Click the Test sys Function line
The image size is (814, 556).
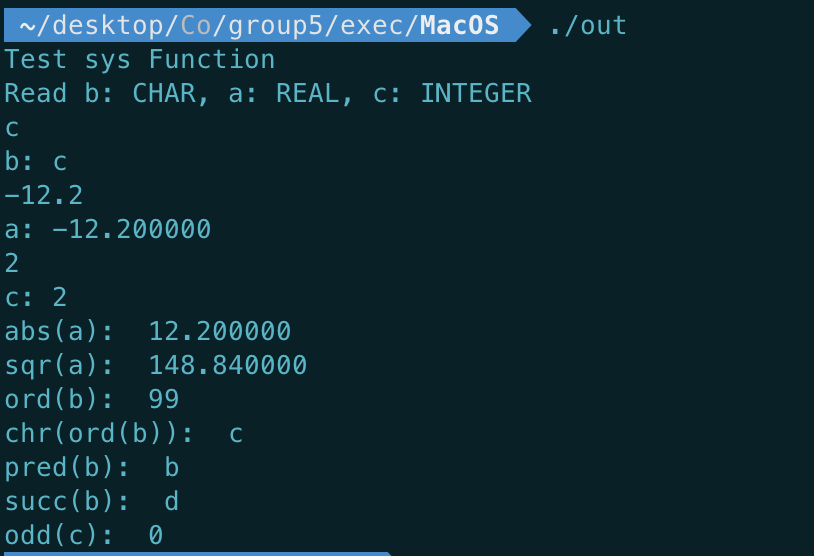(140, 59)
